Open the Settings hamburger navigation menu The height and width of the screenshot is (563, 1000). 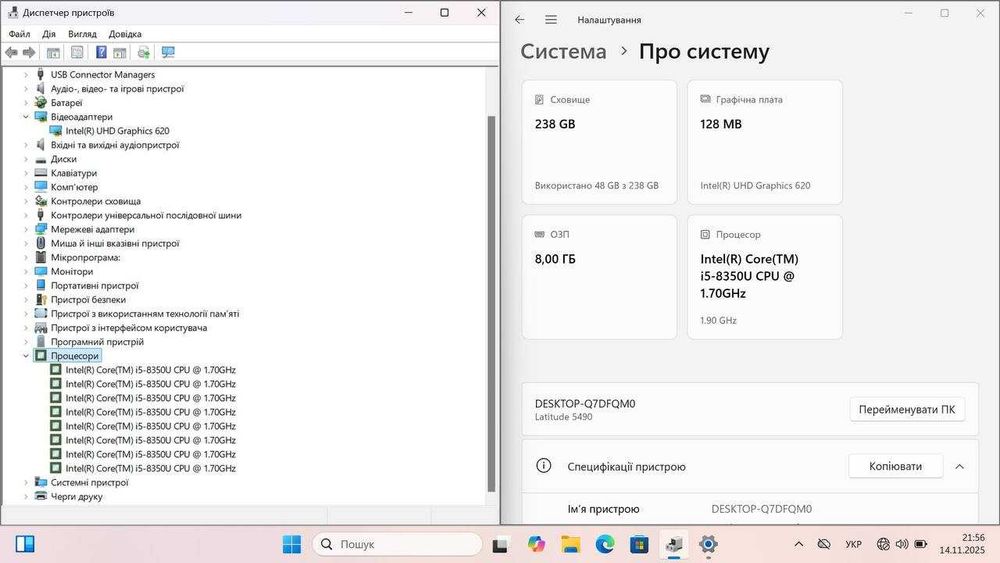coord(551,20)
